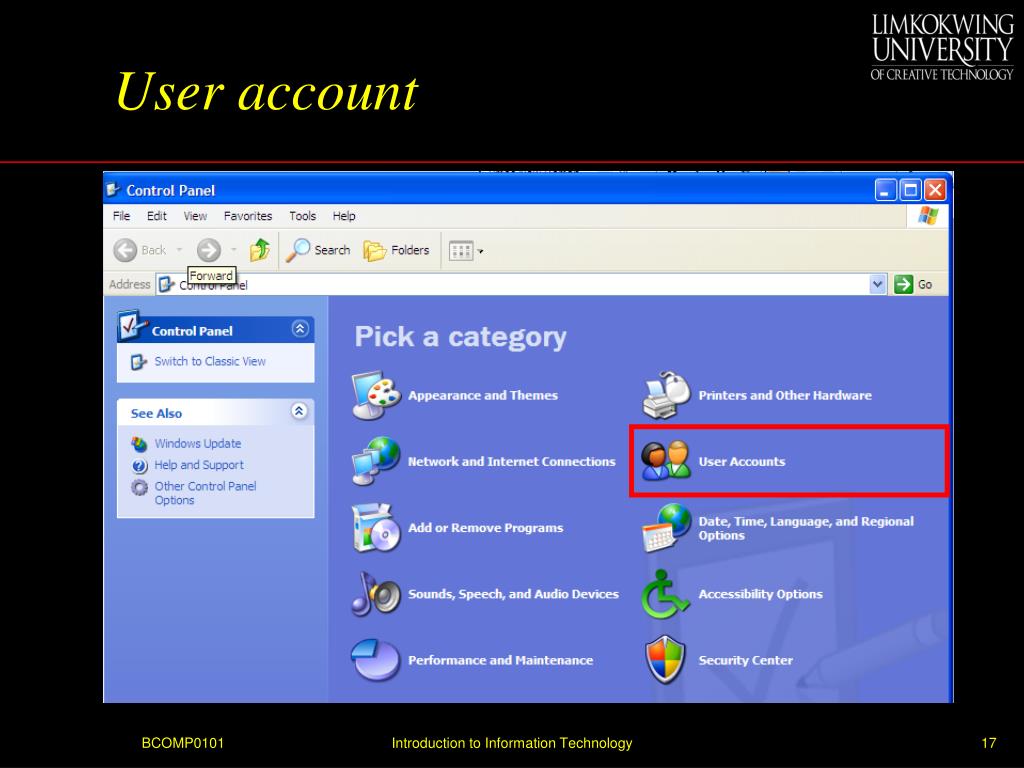Select Accessibility Options link
The image size is (1024, 768).
(761, 594)
